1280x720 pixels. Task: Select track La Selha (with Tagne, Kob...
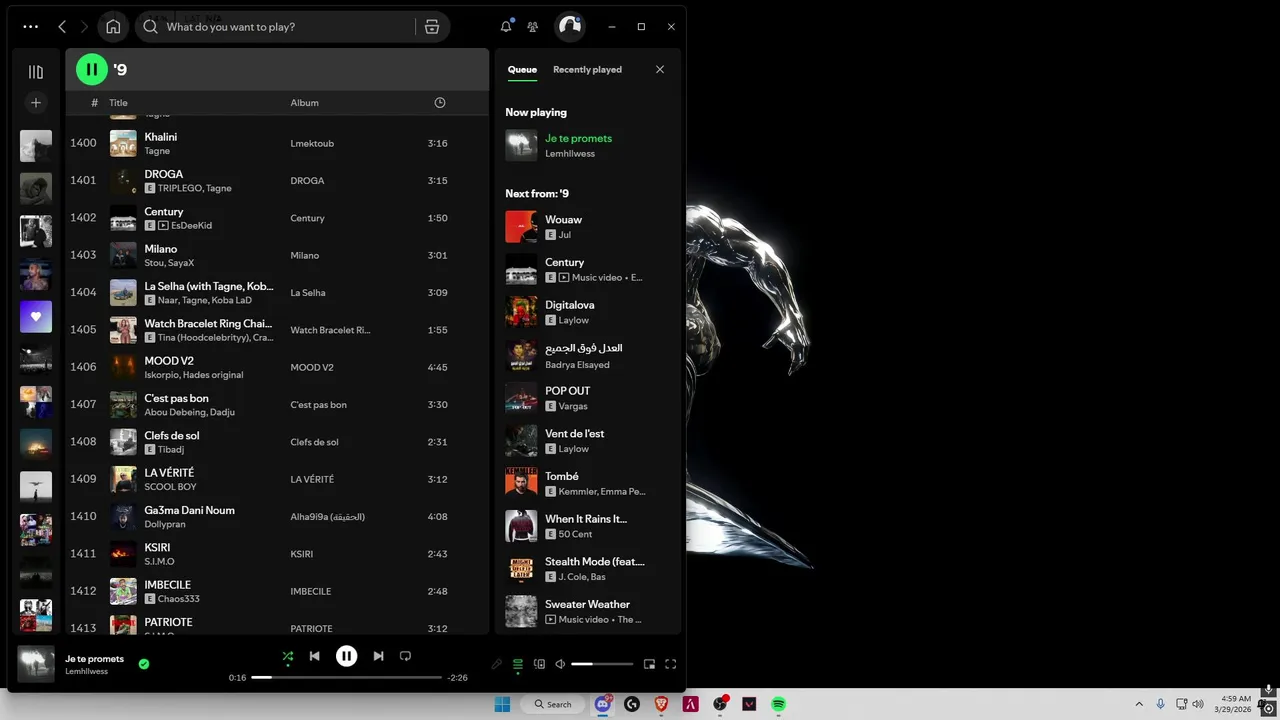(x=277, y=292)
